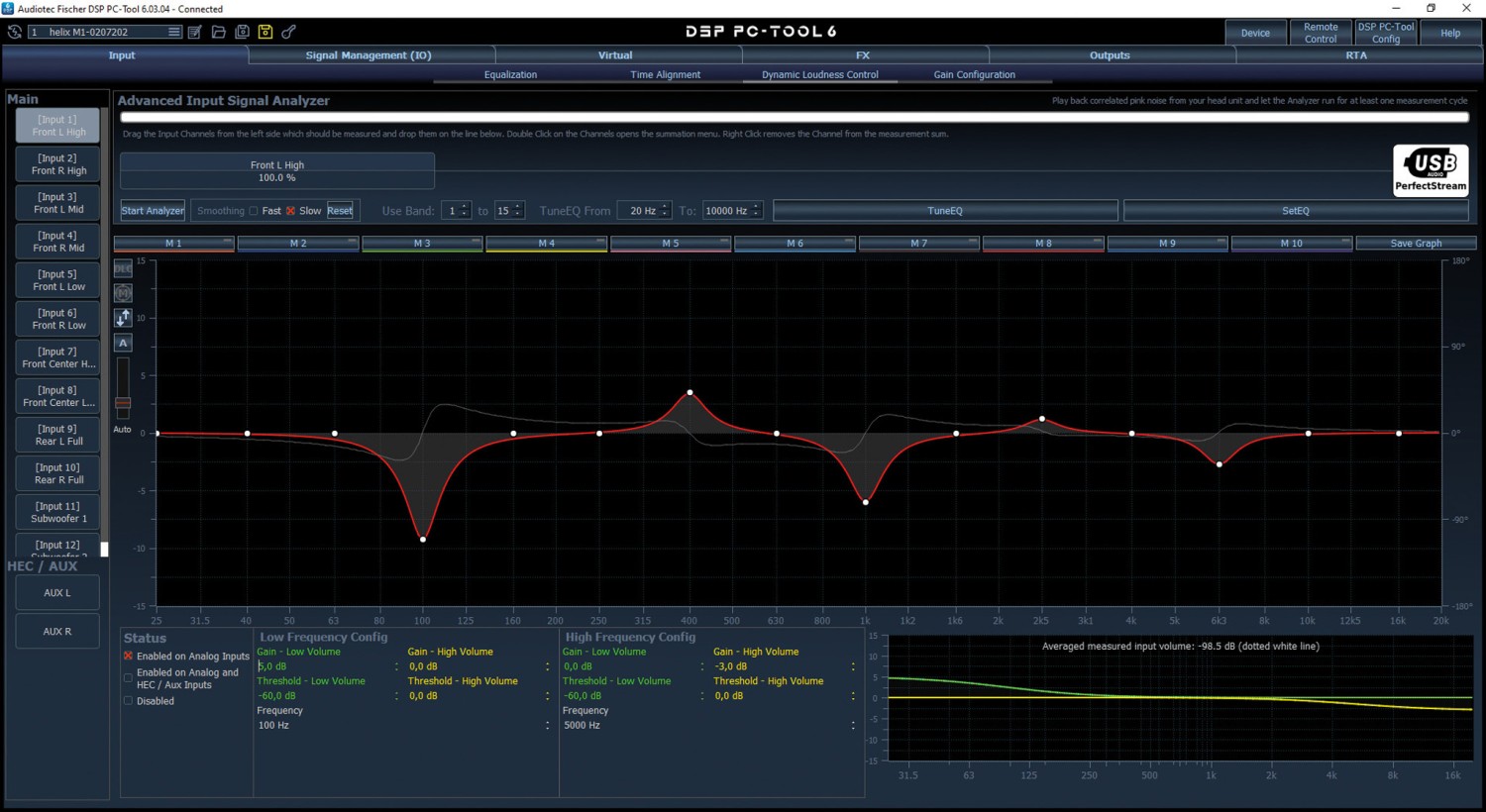Open the RTA tab

(x=1356, y=55)
